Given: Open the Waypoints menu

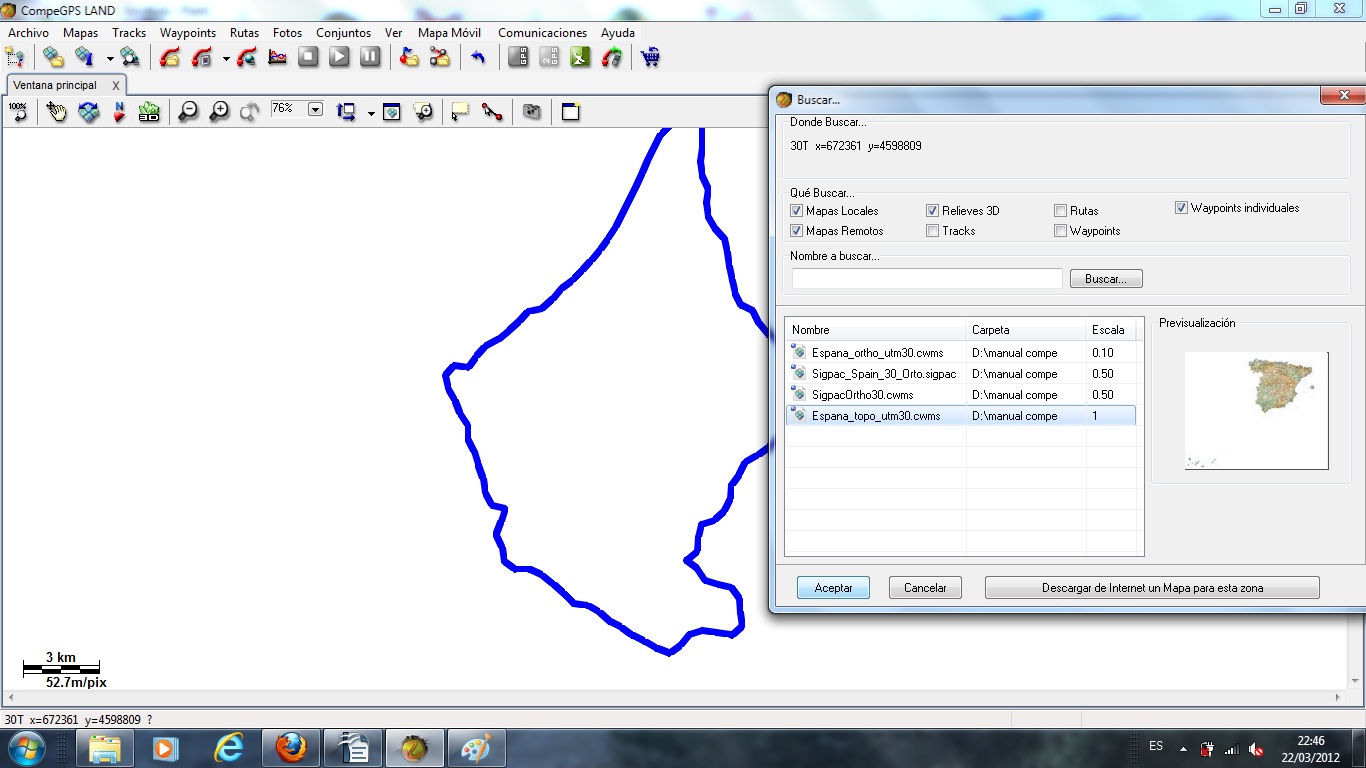Looking at the screenshot, I should point(188,33).
